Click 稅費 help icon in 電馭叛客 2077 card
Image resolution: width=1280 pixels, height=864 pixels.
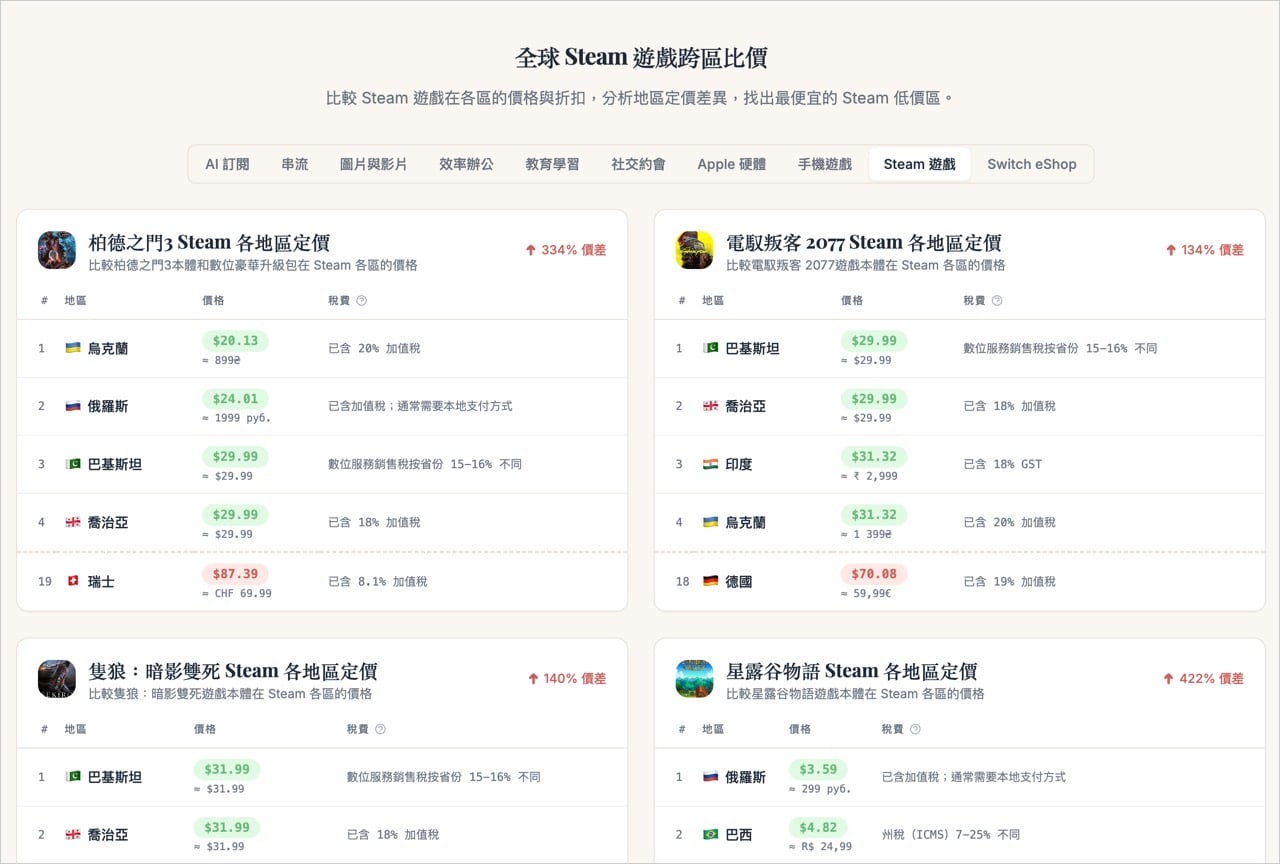tap(997, 300)
